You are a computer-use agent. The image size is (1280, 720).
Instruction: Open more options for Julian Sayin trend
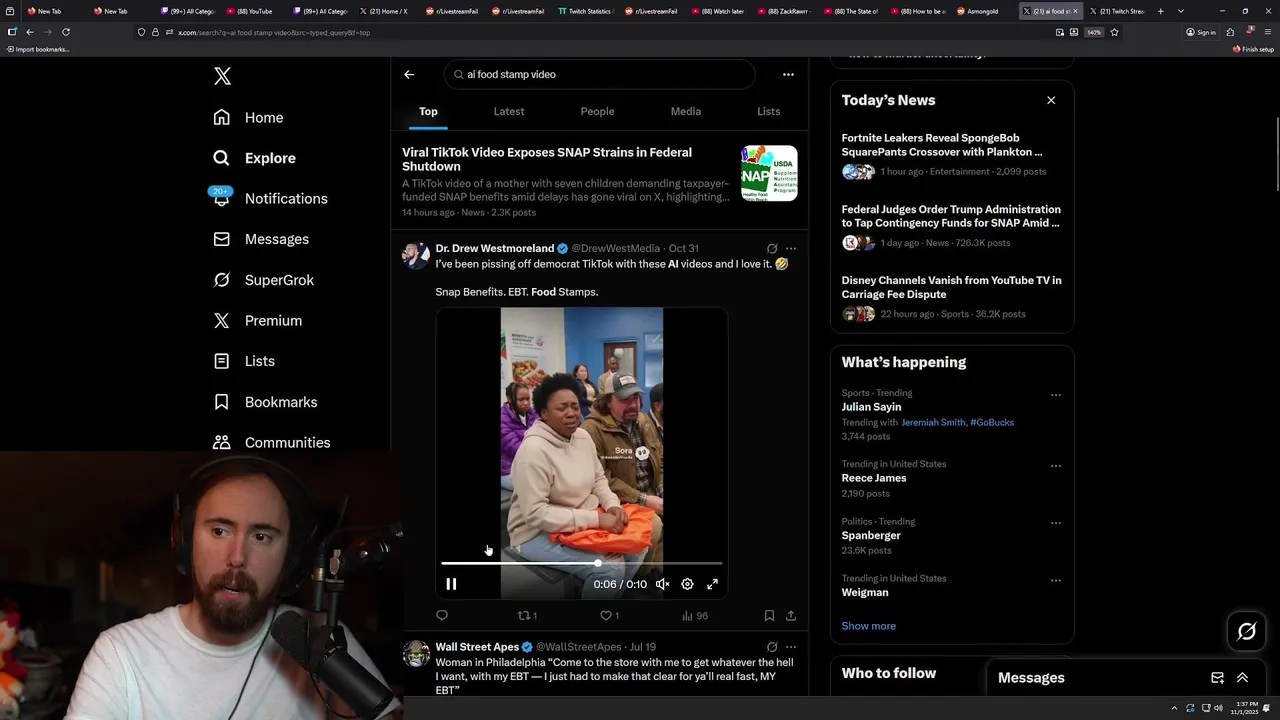coord(1055,395)
